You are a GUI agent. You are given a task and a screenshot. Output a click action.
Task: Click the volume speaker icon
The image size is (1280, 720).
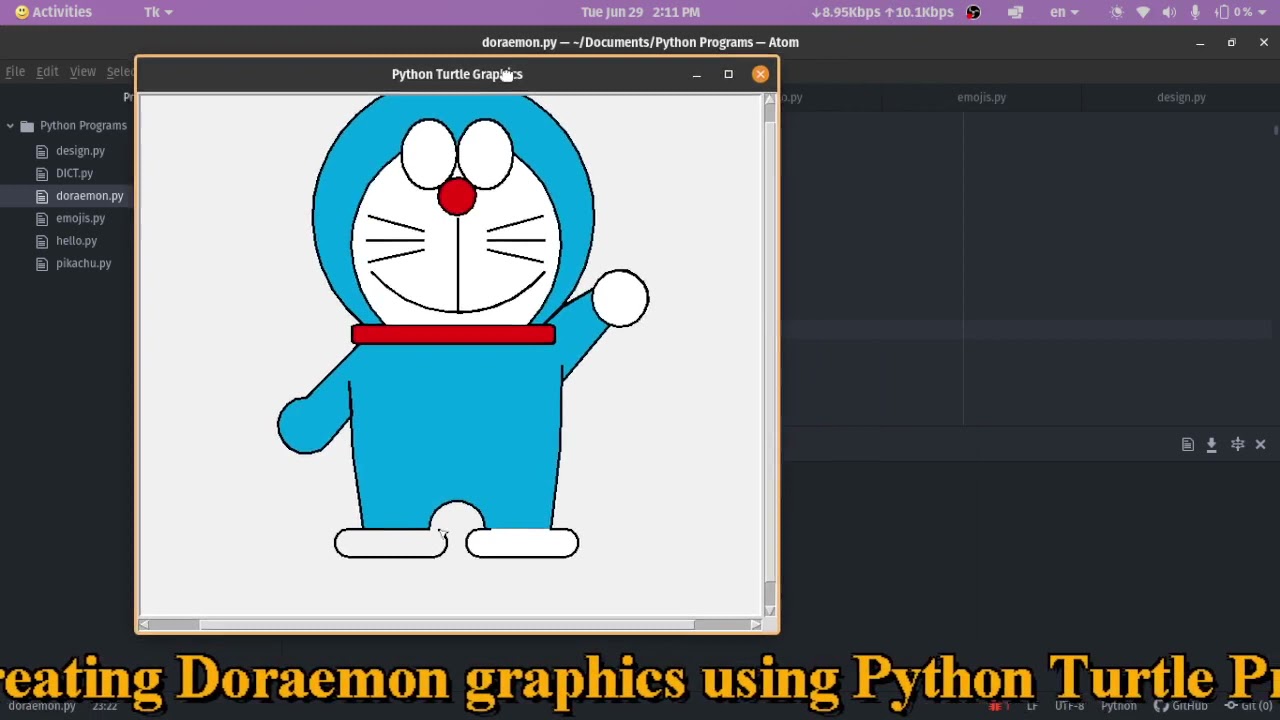[1169, 12]
